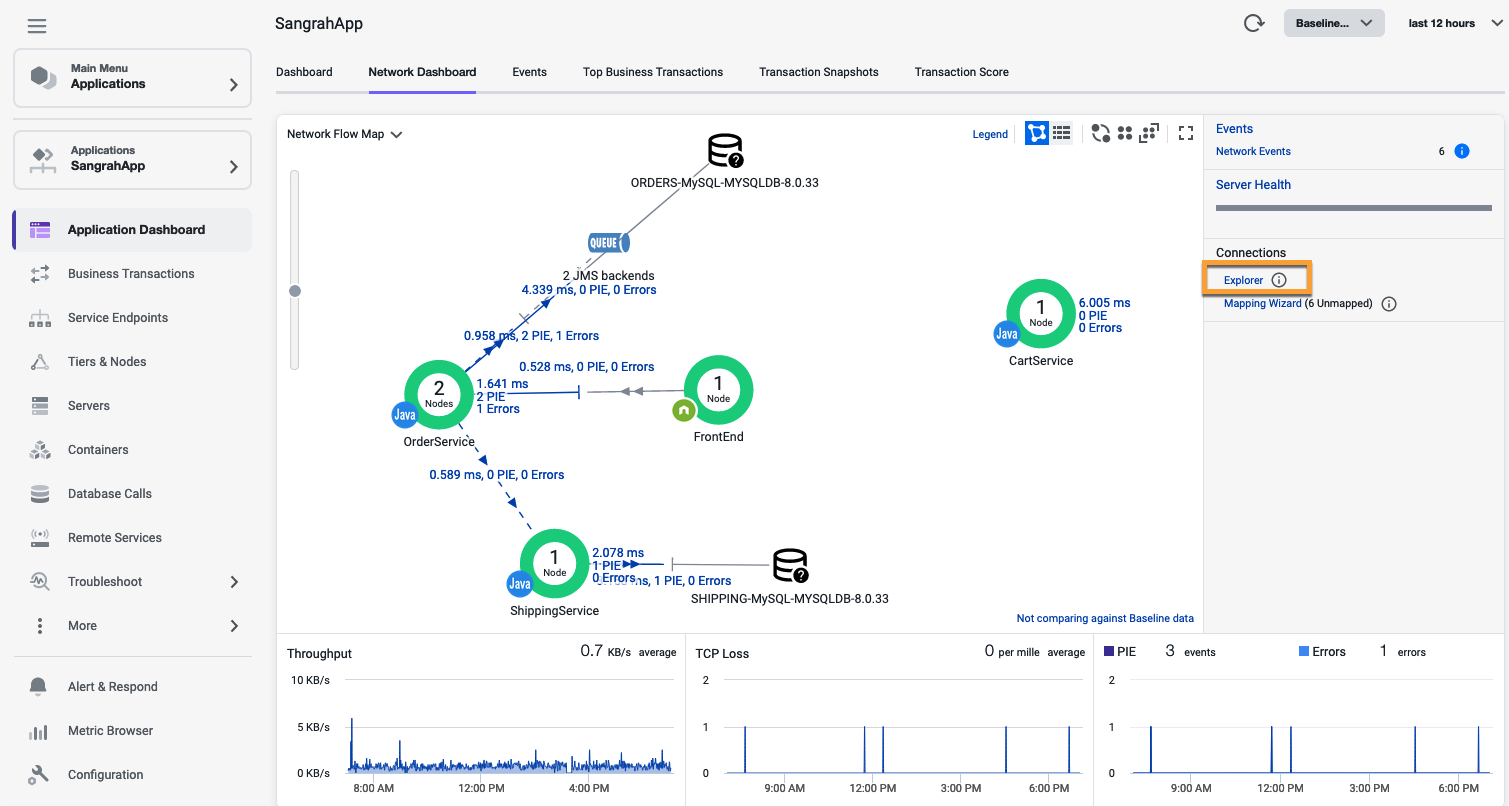Select the ShippingService tier node

pos(555,564)
